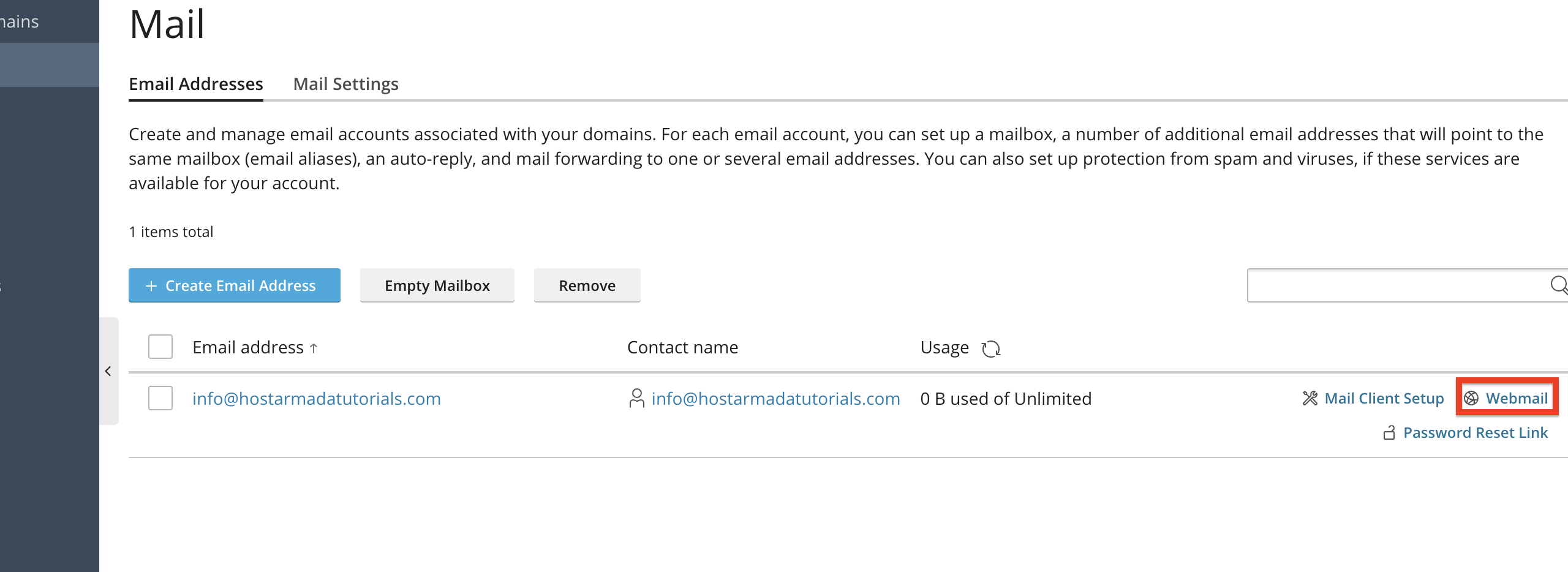Open info@hostarmadatutorials.com email address link
This screenshot has width=1568, height=572.
tap(317, 399)
